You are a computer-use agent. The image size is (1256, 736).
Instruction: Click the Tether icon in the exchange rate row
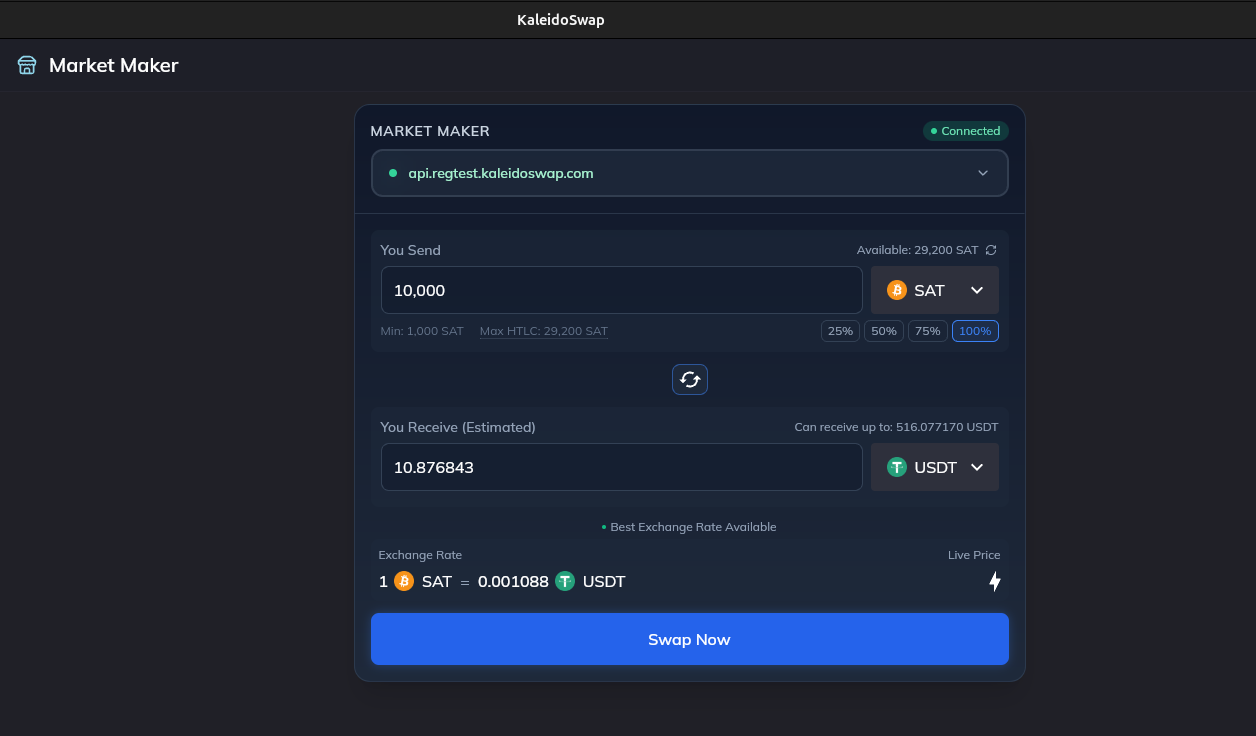tap(565, 581)
